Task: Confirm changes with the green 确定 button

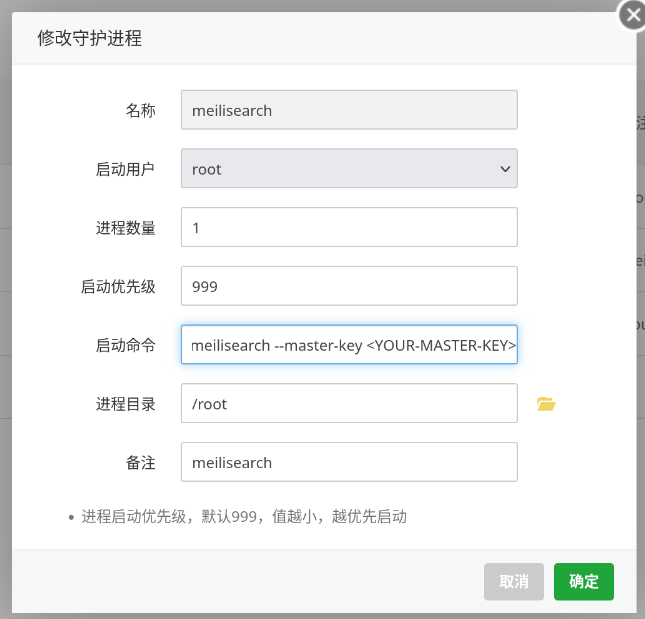Action: (x=583, y=582)
